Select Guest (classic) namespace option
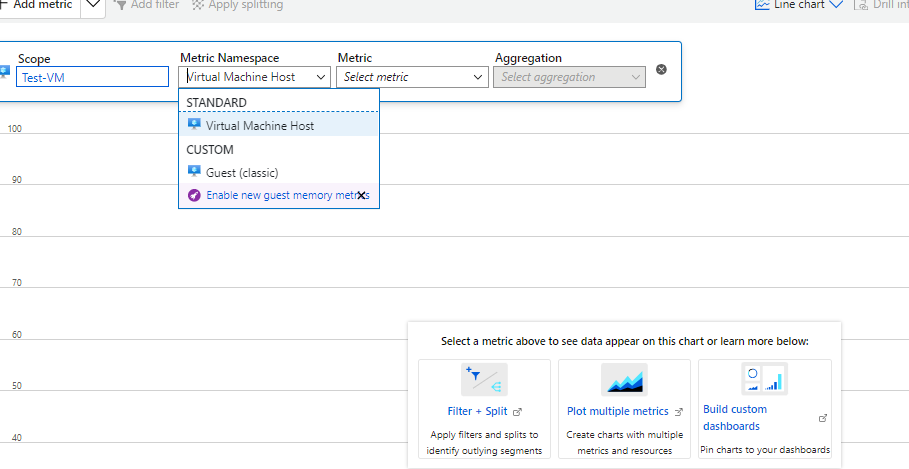This screenshot has width=909, height=469. point(279,172)
